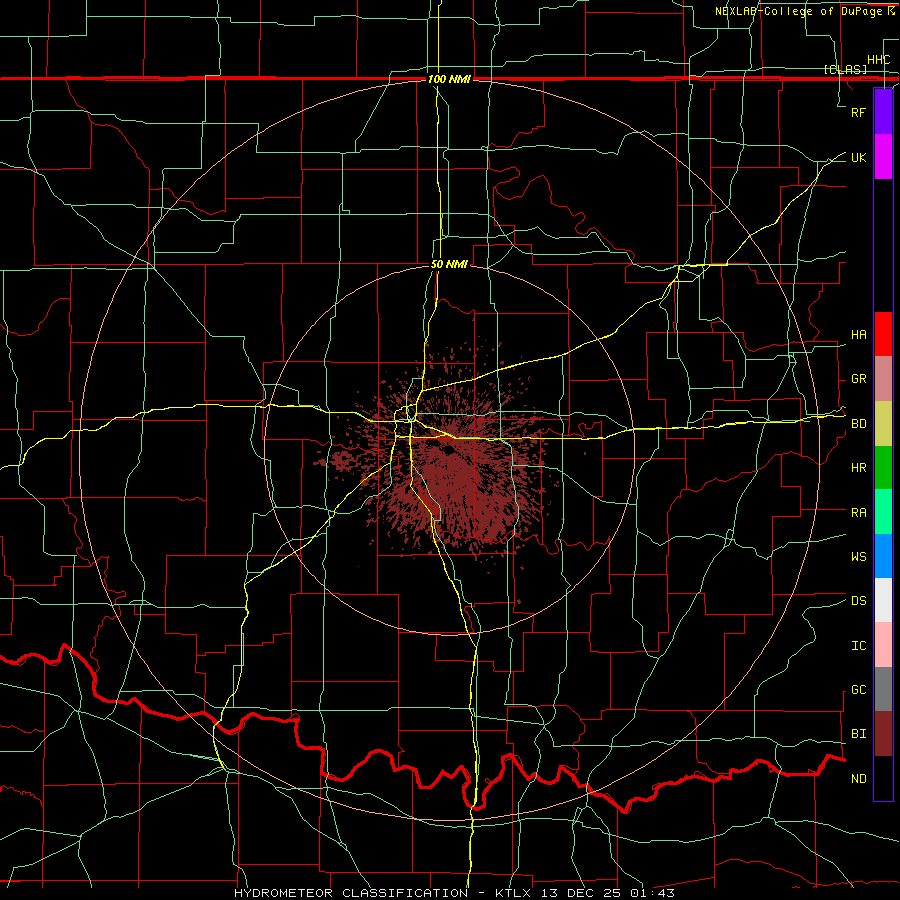The height and width of the screenshot is (900, 900).
Task: Click the HHC product label
Action: click(x=878, y=60)
